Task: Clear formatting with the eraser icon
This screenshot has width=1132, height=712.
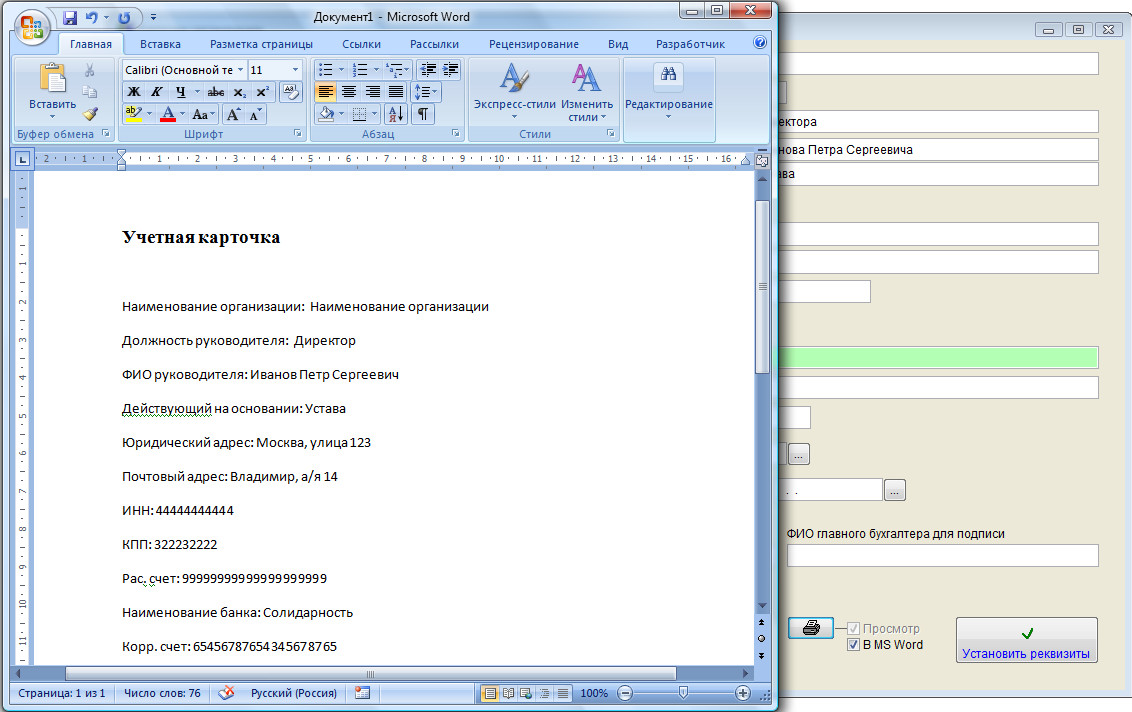Action: 290,92
